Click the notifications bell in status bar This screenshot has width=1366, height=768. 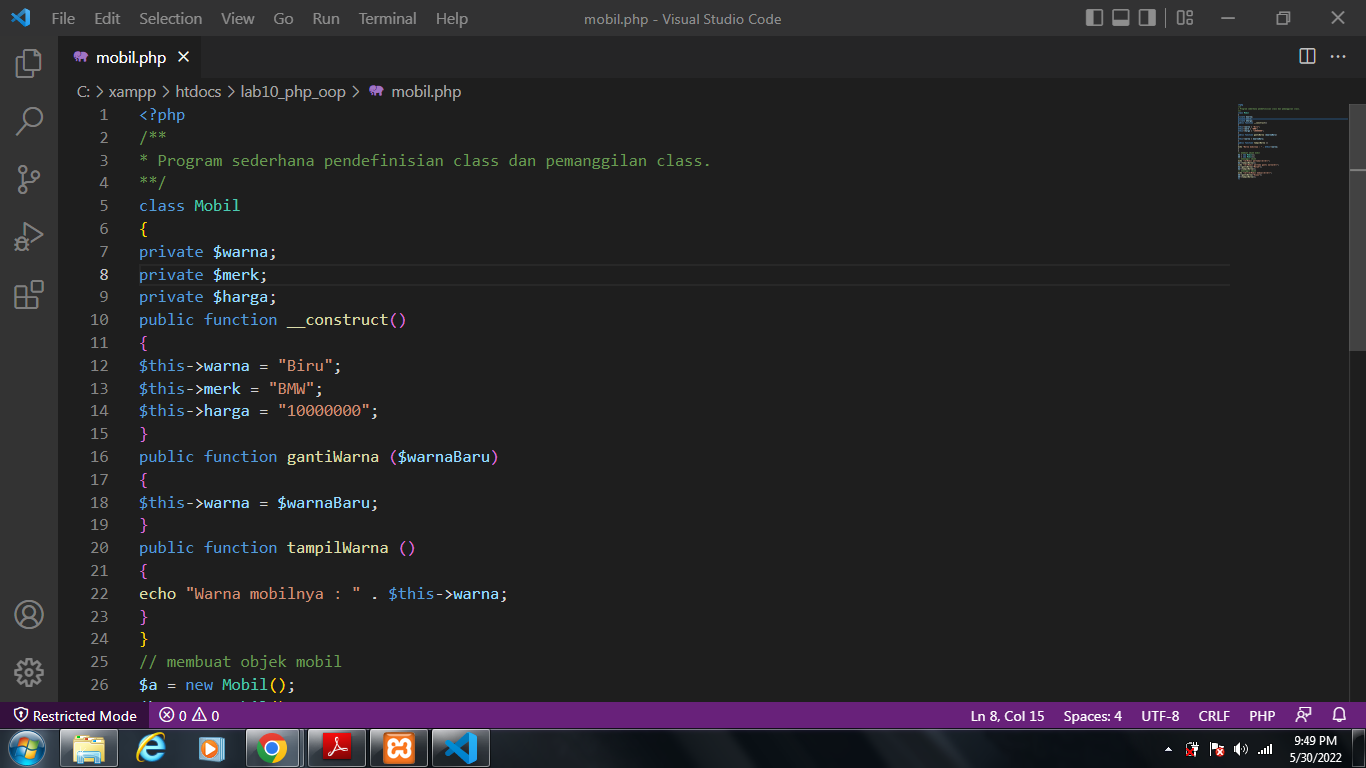click(1340, 715)
